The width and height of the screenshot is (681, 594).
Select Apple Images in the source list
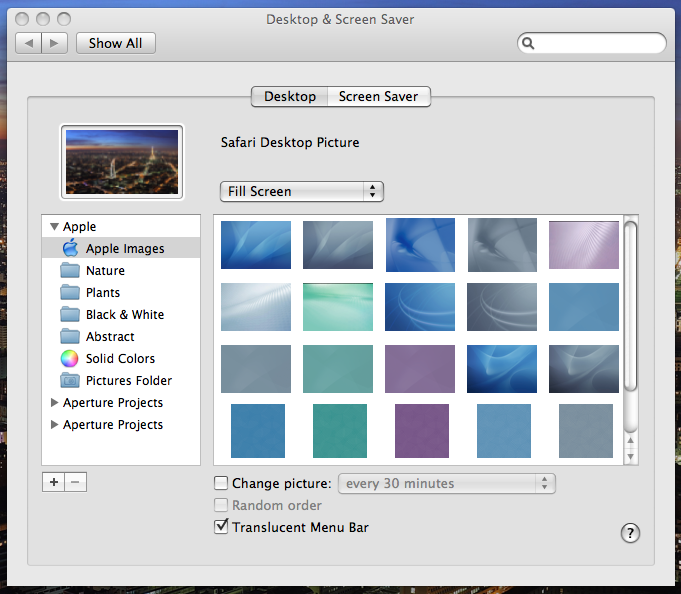(x=121, y=248)
